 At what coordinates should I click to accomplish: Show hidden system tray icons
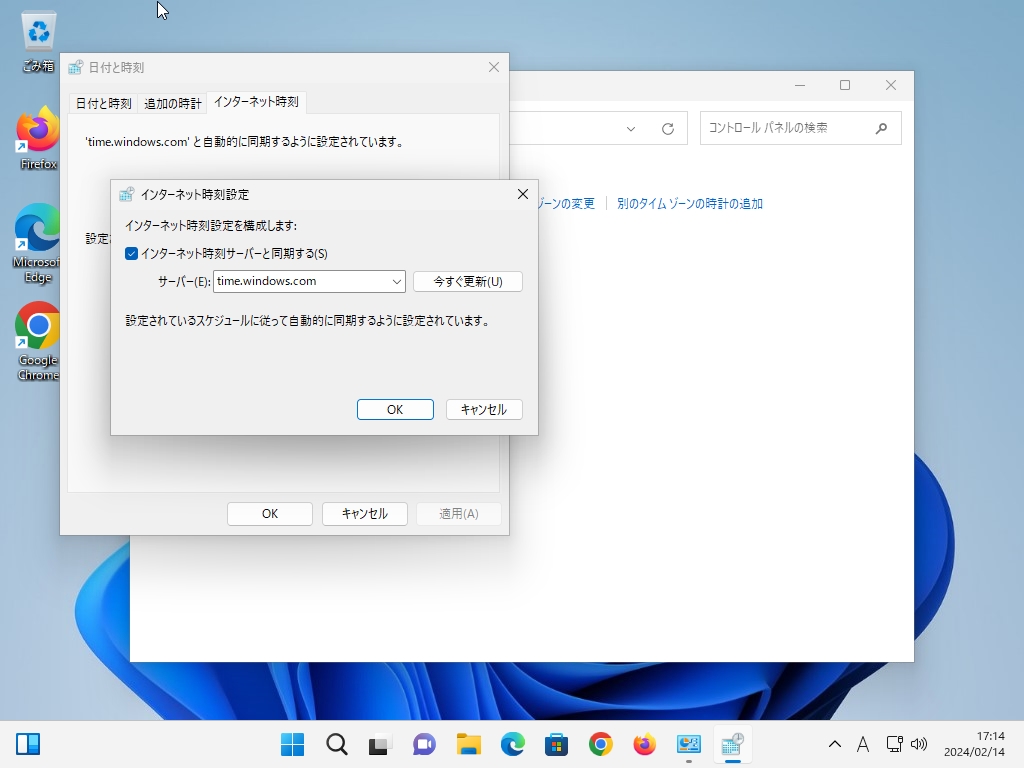pyautogui.click(x=835, y=744)
